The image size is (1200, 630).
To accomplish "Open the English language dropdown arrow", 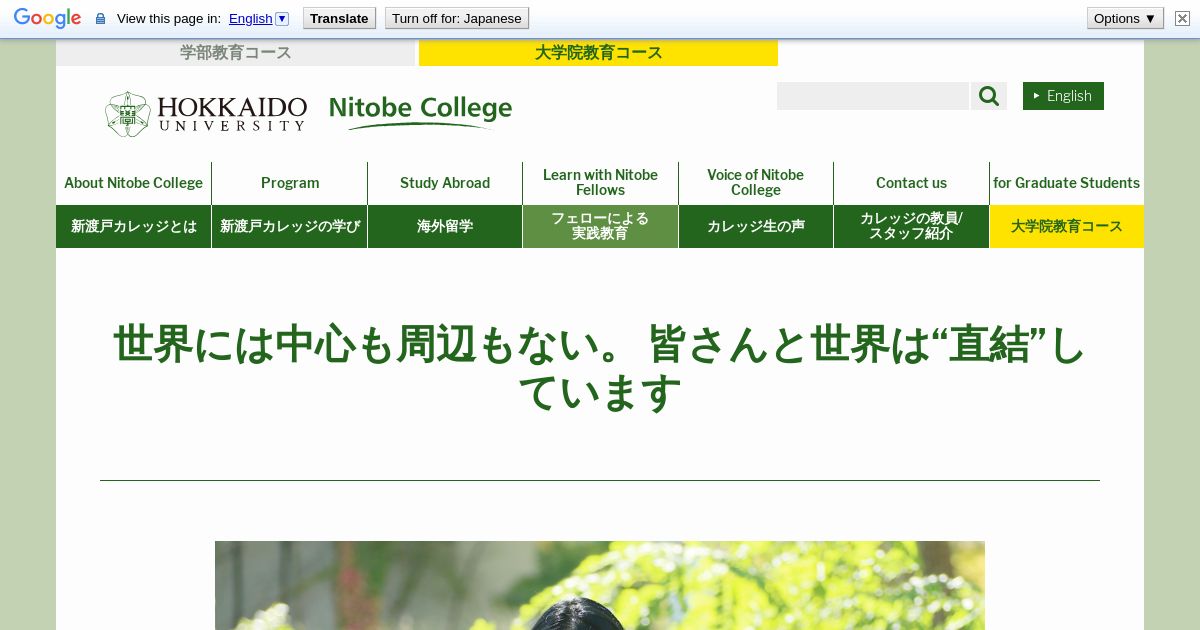I will (x=282, y=18).
